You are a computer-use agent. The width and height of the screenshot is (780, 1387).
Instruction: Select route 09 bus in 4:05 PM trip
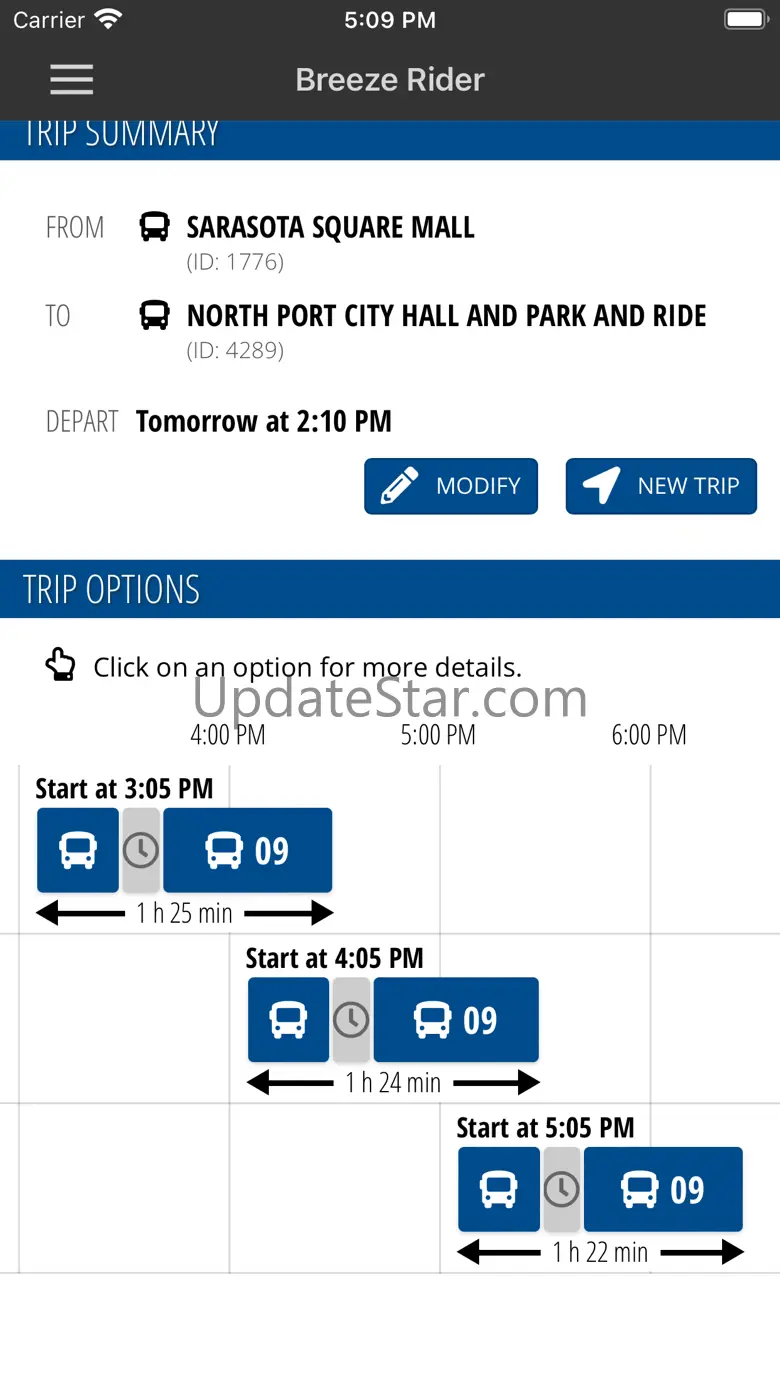[x=456, y=1020]
